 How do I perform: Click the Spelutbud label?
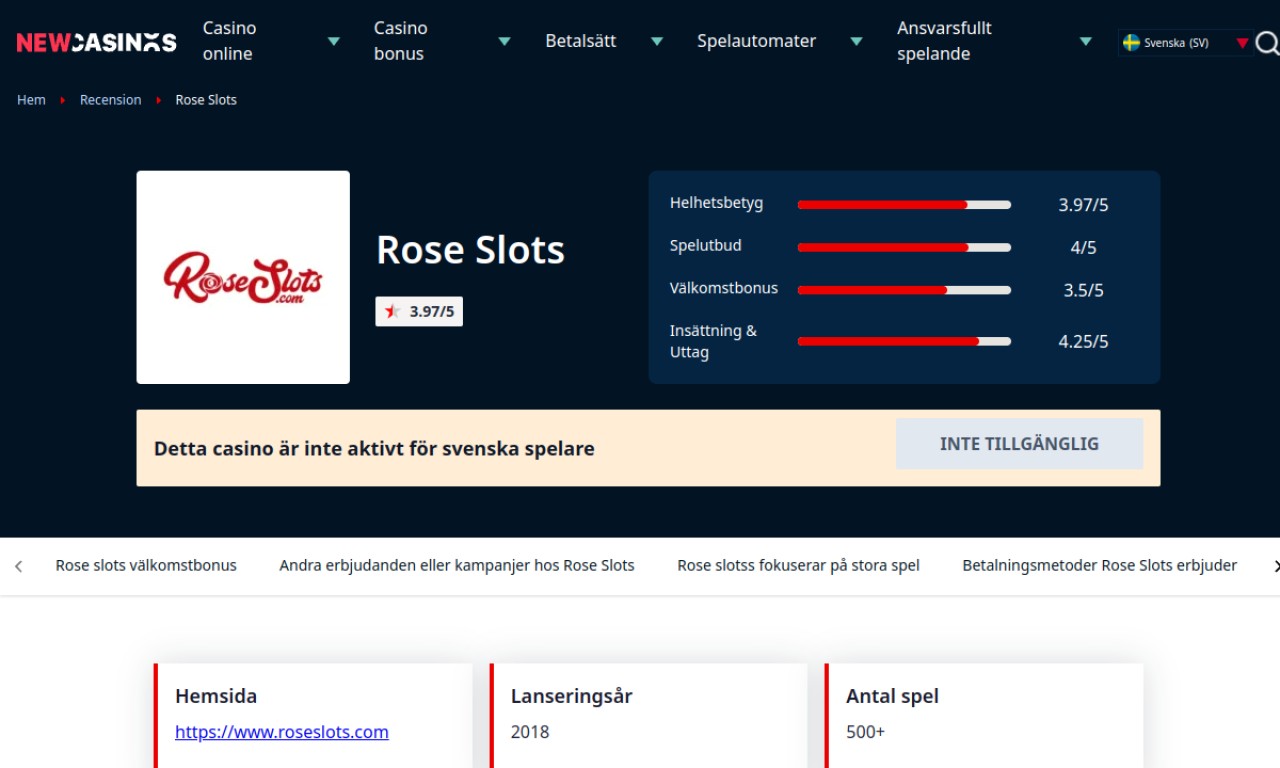(x=706, y=245)
